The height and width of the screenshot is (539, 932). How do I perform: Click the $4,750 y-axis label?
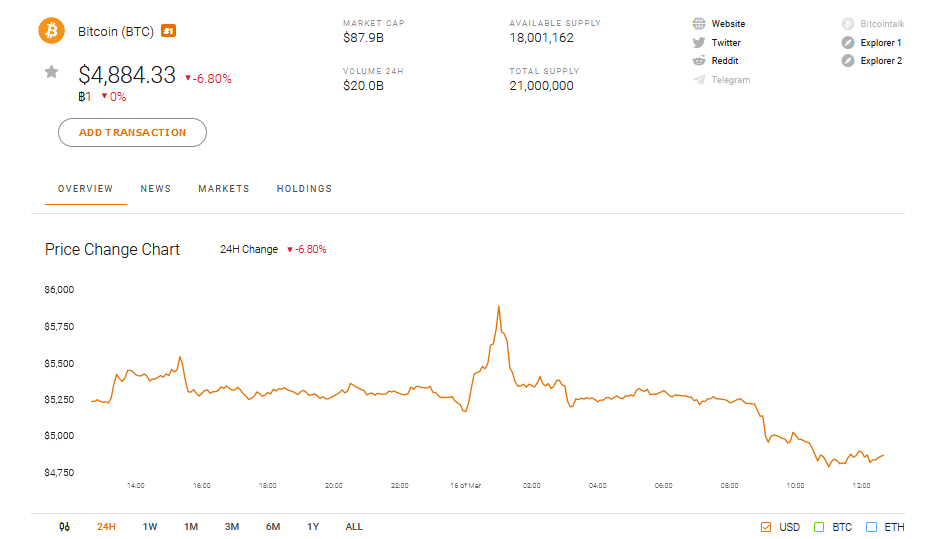click(59, 473)
